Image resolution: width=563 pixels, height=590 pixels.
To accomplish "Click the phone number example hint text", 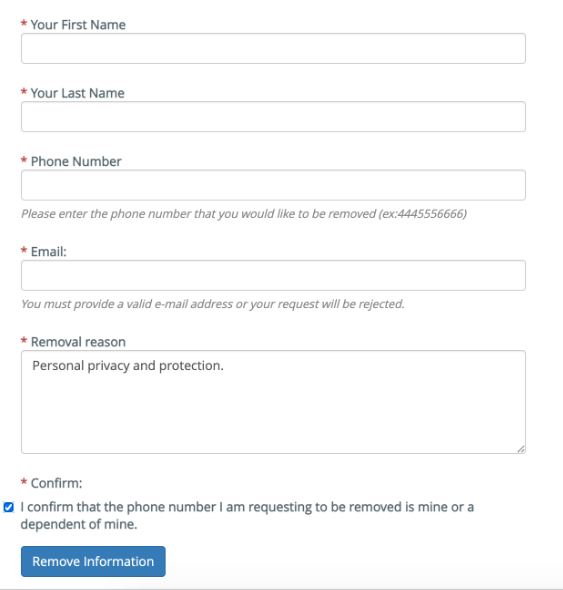I will tap(244, 214).
